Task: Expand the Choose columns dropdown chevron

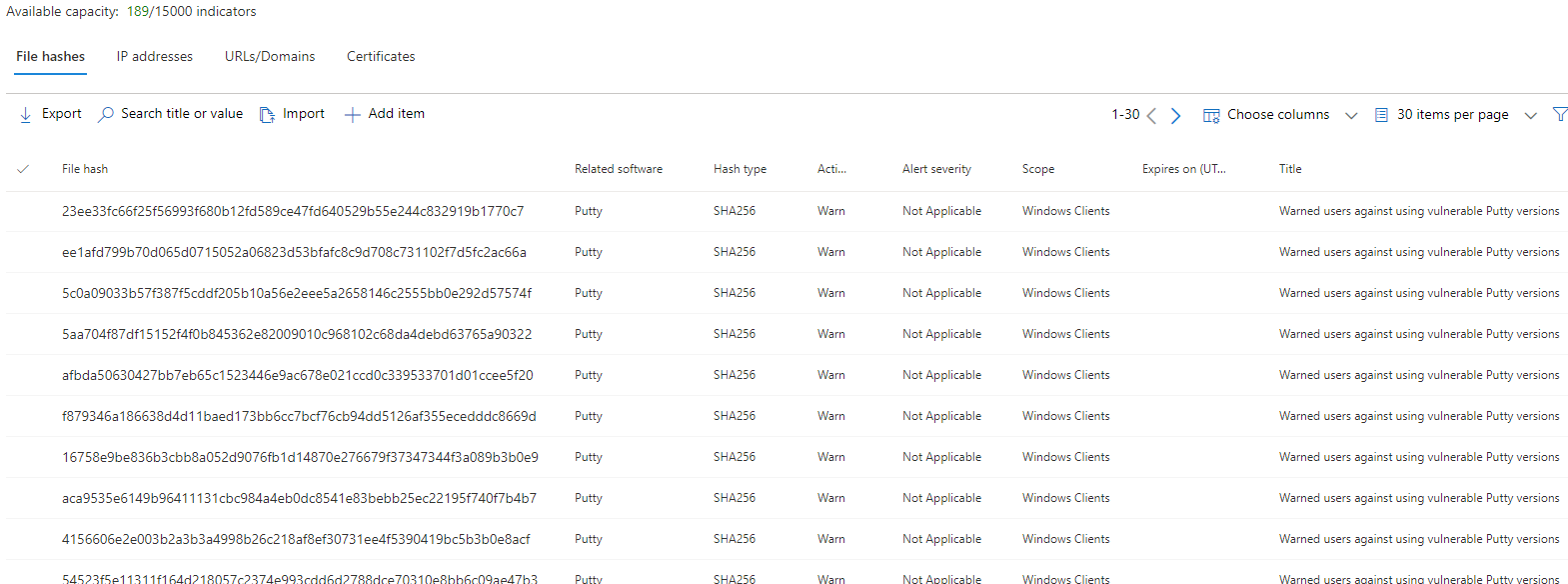Action: [x=1351, y=116]
